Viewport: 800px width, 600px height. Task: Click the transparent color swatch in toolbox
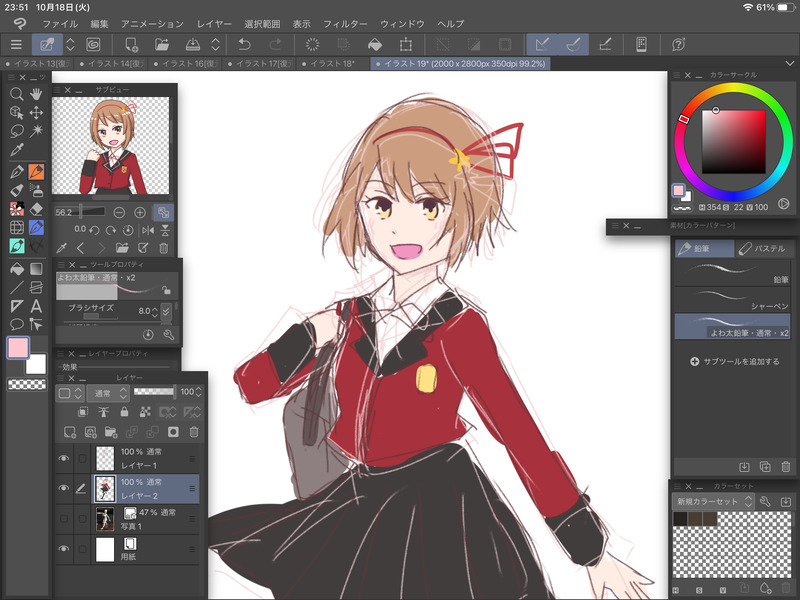point(27,384)
